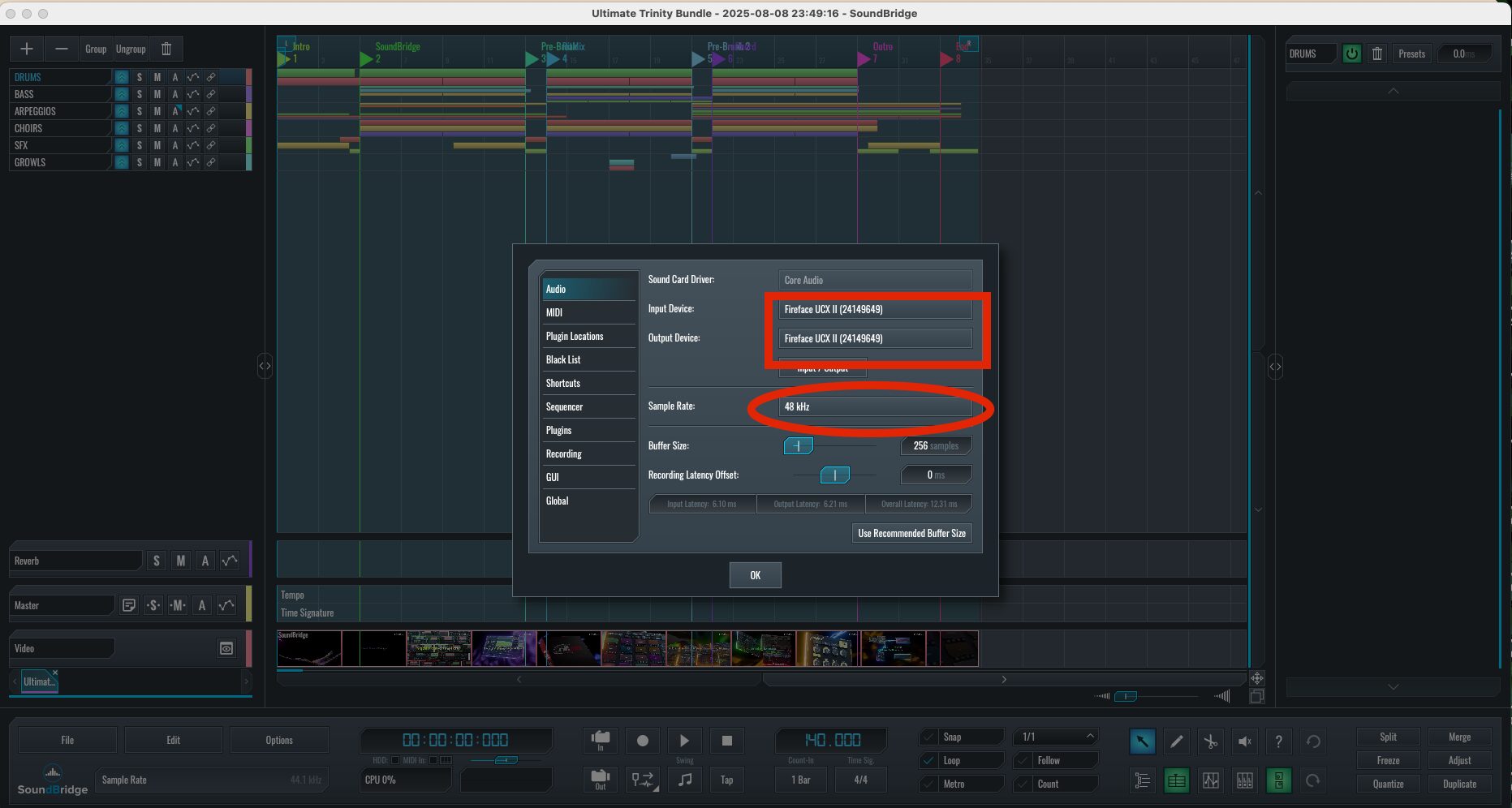The height and width of the screenshot is (808, 1512).
Task: Enable the Follow checkbox
Action: point(1022,760)
